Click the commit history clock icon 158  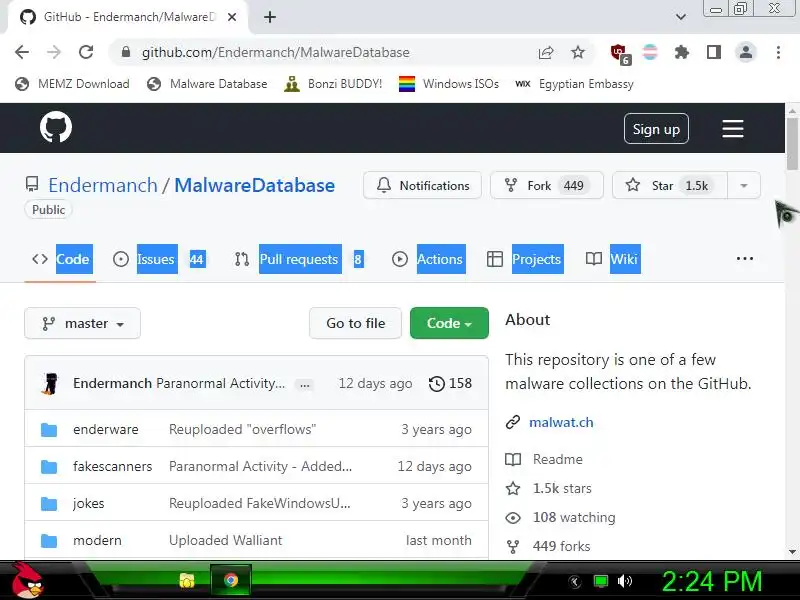pyautogui.click(x=450, y=384)
